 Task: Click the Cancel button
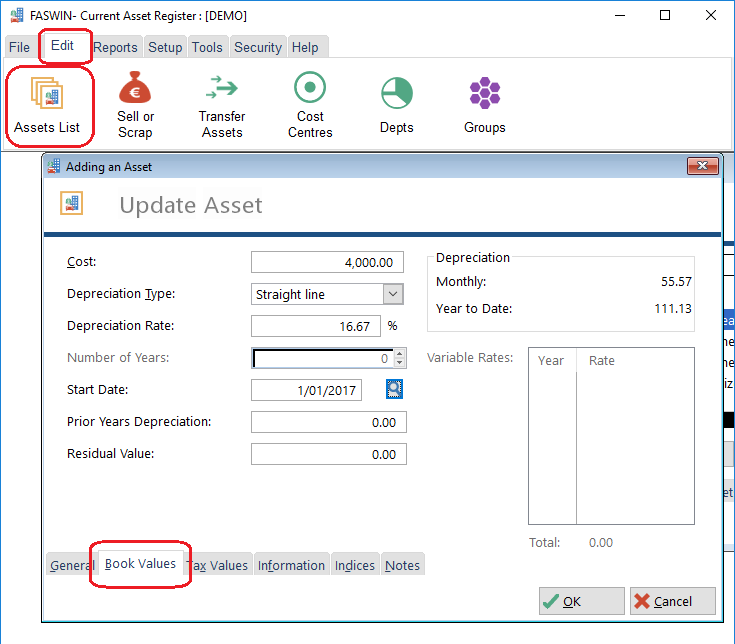[673, 601]
